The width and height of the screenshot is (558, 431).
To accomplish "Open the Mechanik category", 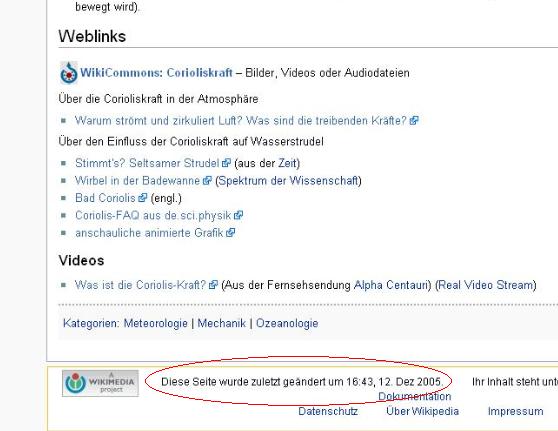I will pyautogui.click(x=221, y=323).
